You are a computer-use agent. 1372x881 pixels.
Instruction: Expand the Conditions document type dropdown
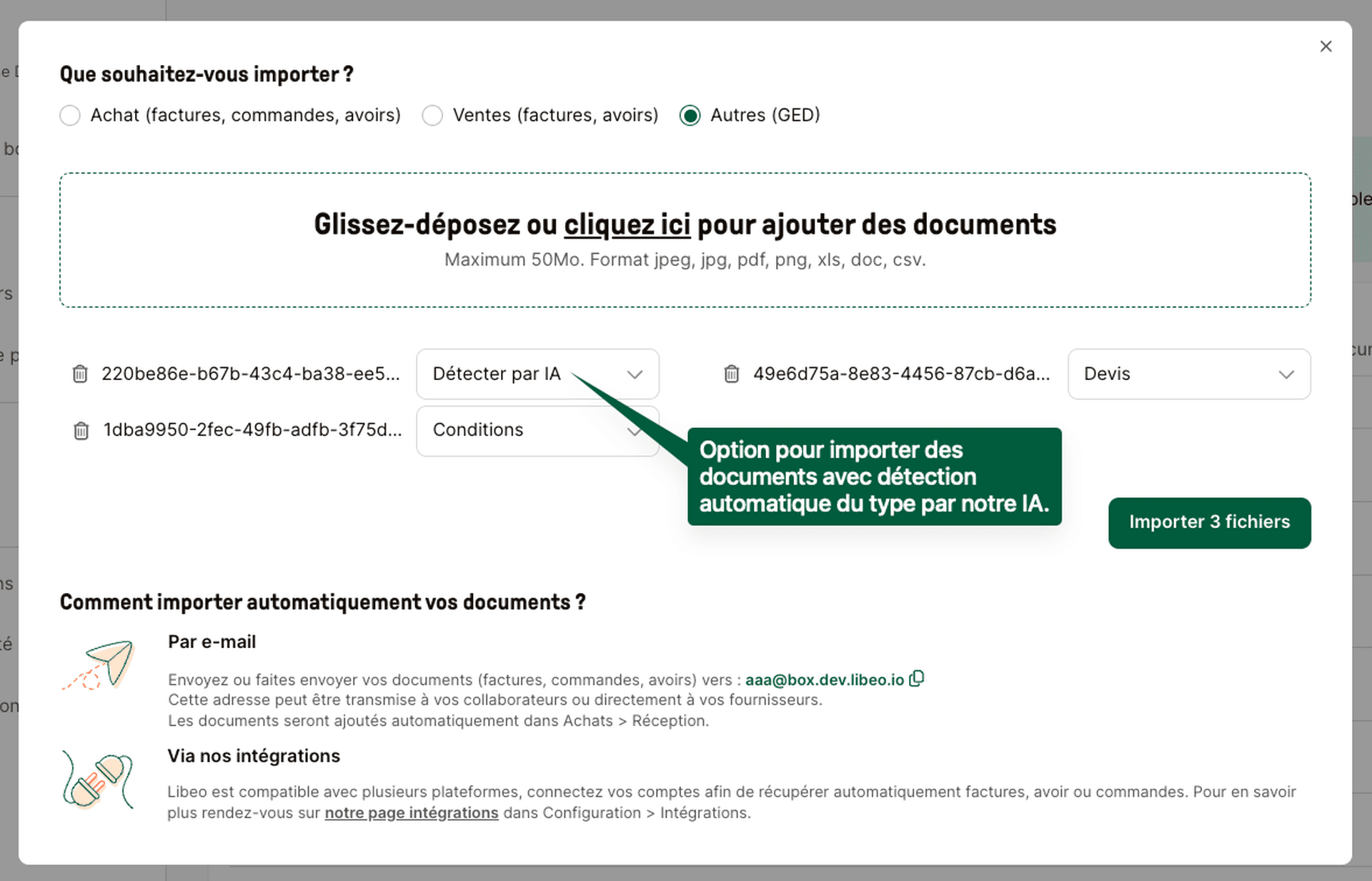pyautogui.click(x=537, y=430)
